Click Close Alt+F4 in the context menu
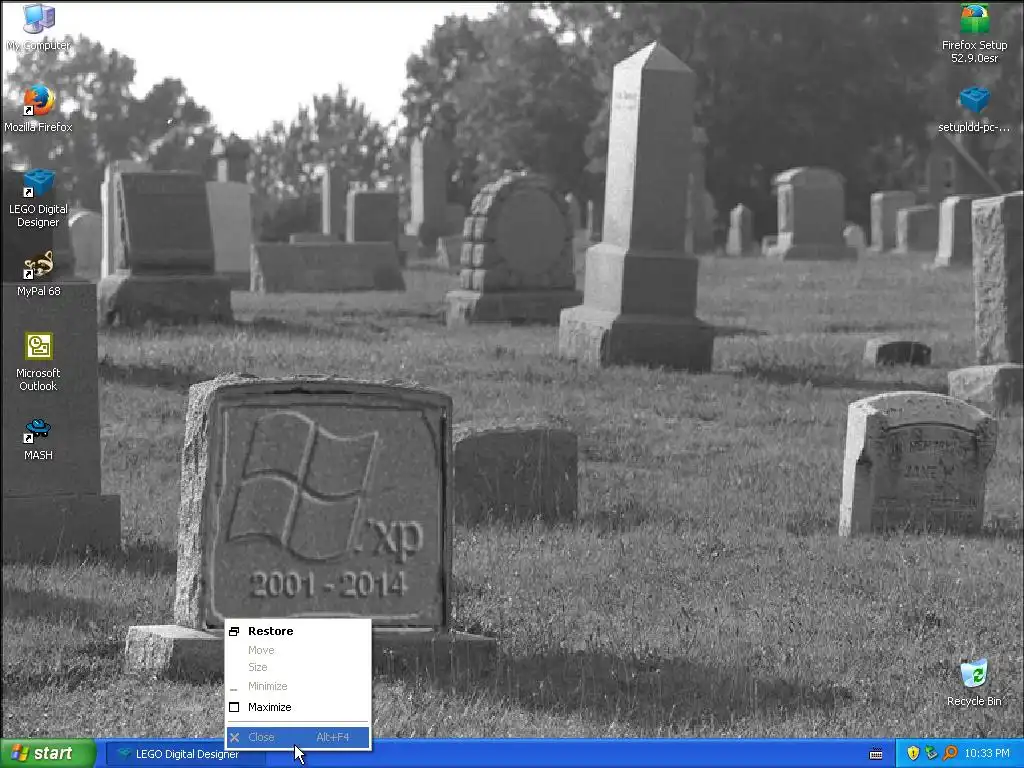Screen dimensions: 1024x768 tap(298, 737)
